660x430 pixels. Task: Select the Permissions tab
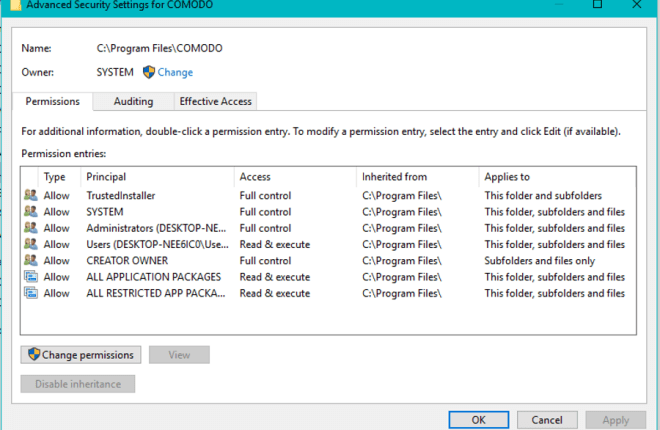pyautogui.click(x=53, y=101)
